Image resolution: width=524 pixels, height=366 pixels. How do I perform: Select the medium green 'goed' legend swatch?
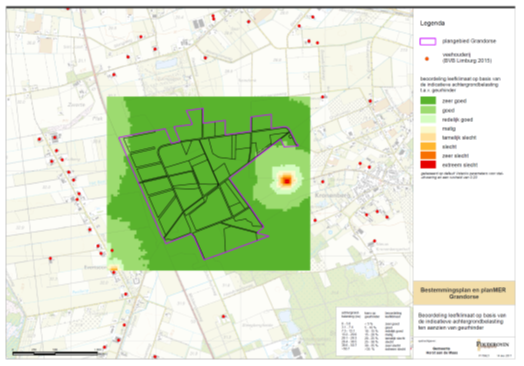[x=428, y=110]
